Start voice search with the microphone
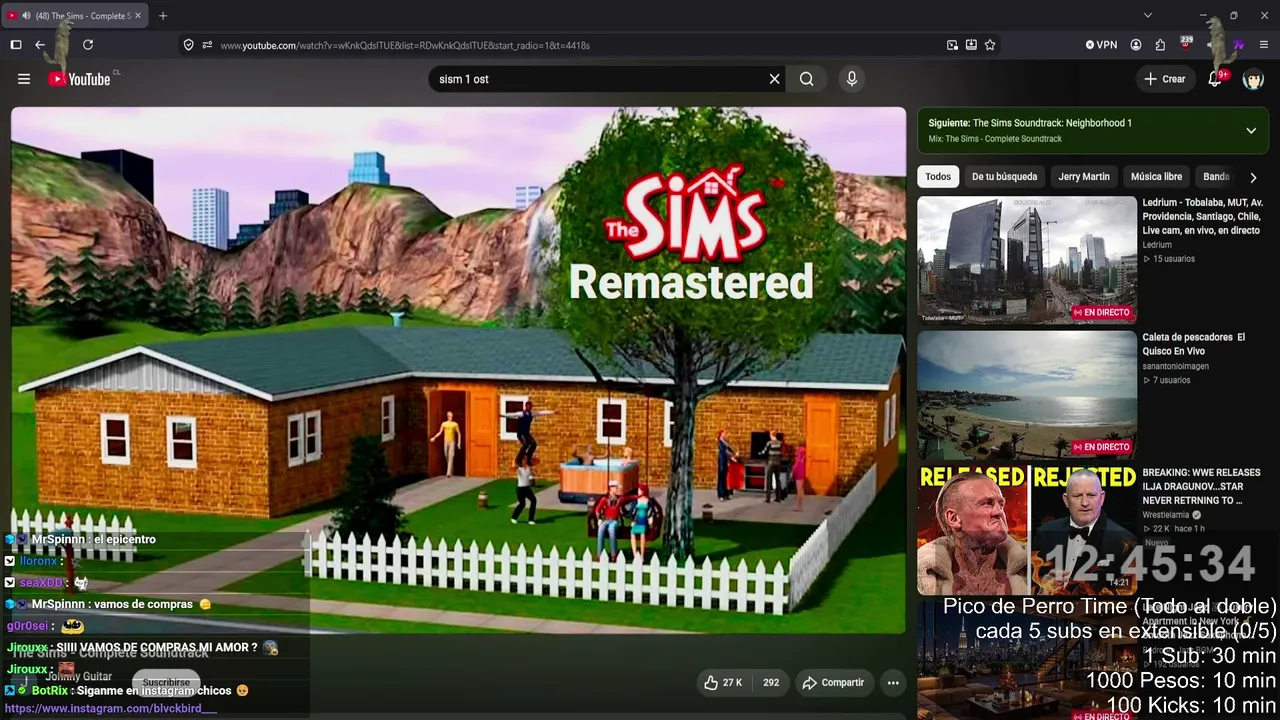 tap(852, 79)
